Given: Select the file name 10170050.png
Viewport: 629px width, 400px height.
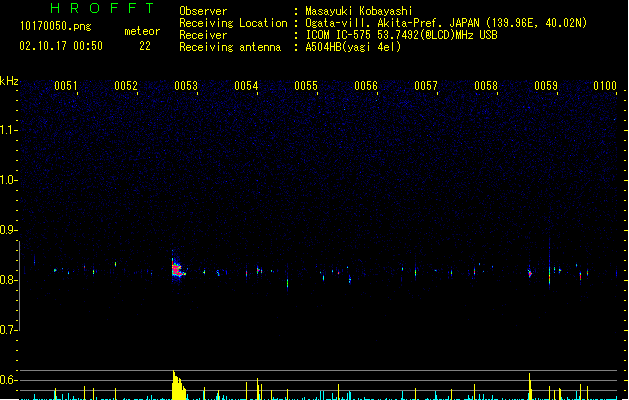Looking at the screenshot, I should (55, 26).
